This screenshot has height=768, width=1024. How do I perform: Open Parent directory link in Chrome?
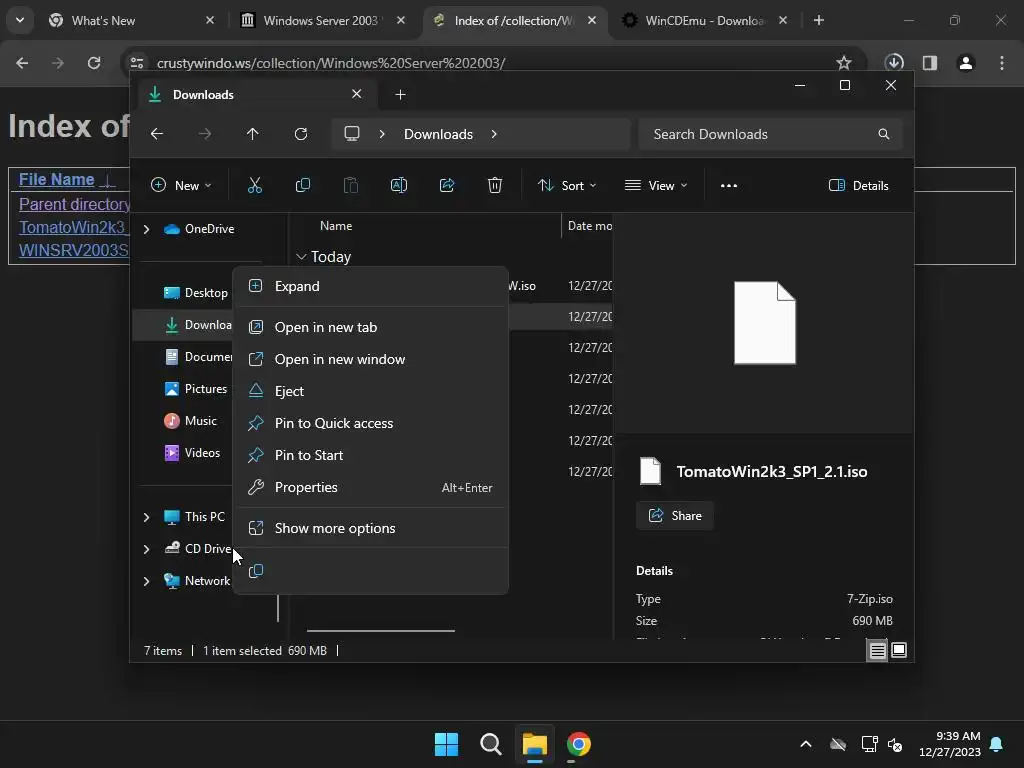pyautogui.click(x=74, y=204)
